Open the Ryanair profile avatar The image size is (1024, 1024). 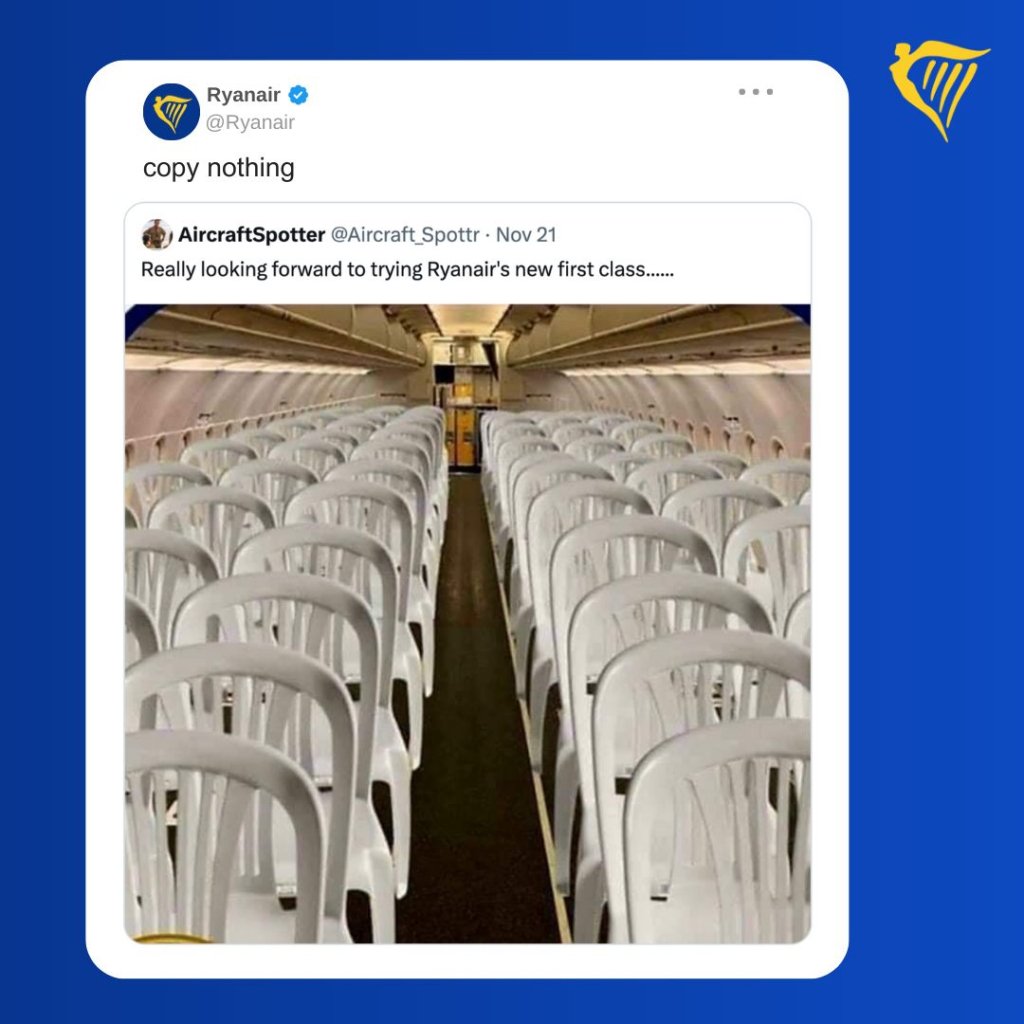click(171, 112)
